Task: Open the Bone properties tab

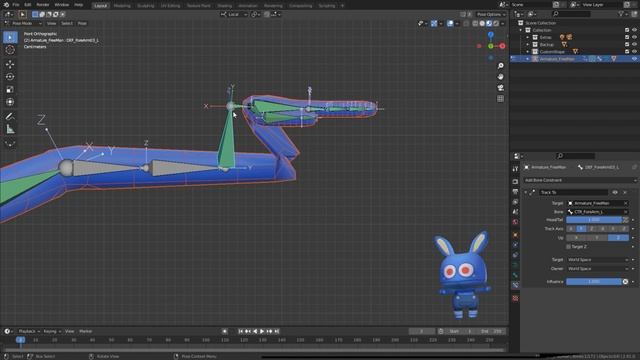Action: tap(515, 275)
